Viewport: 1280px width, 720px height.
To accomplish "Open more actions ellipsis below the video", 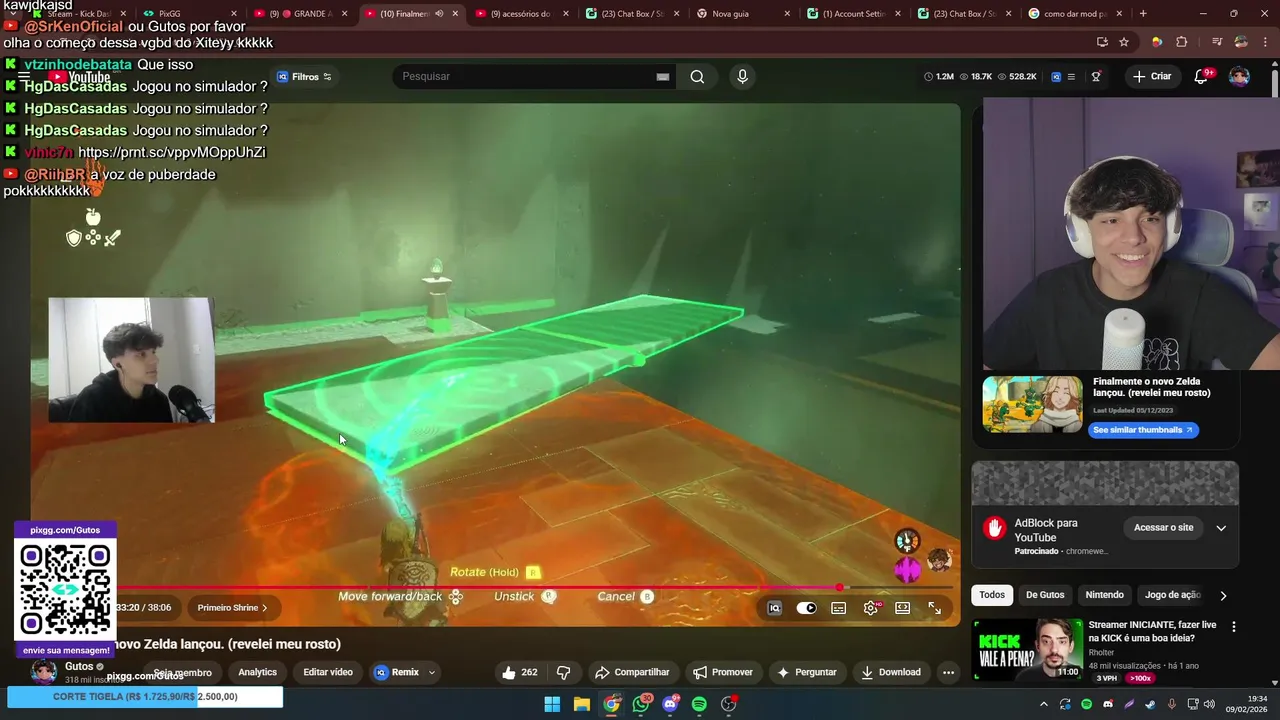I will pos(948,672).
